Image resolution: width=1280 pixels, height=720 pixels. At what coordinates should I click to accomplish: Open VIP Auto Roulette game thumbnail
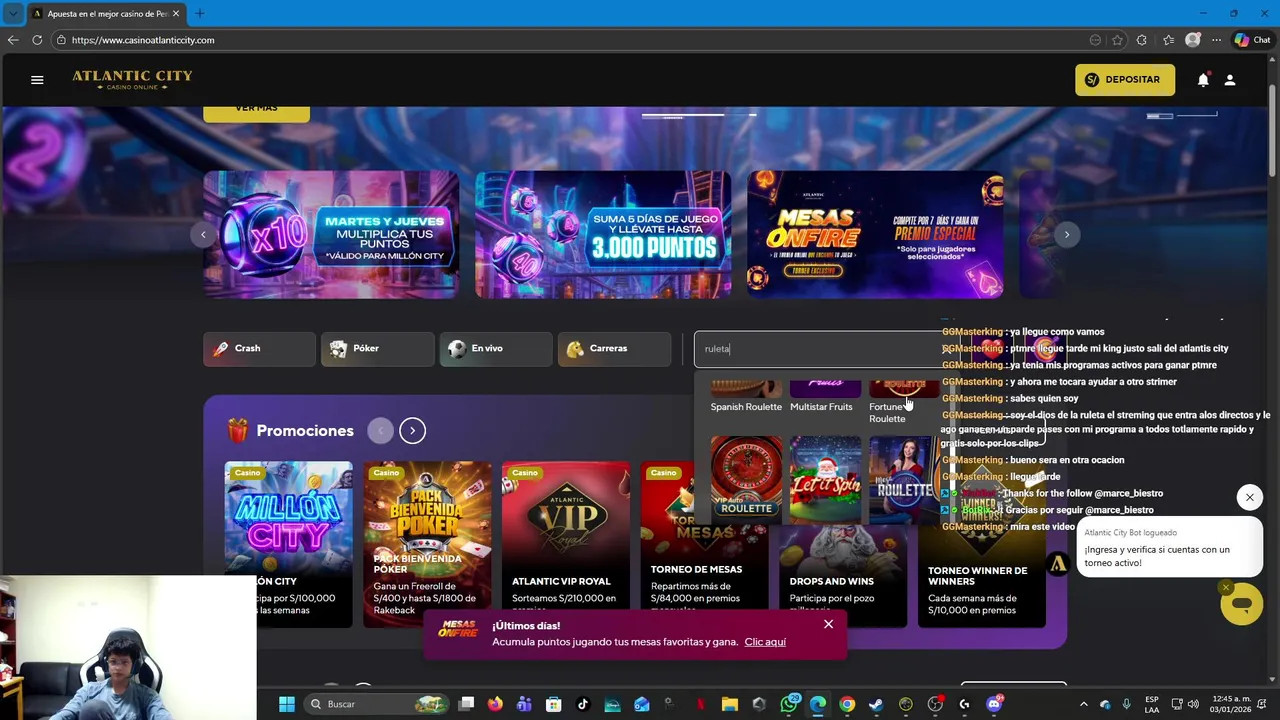pos(747,478)
